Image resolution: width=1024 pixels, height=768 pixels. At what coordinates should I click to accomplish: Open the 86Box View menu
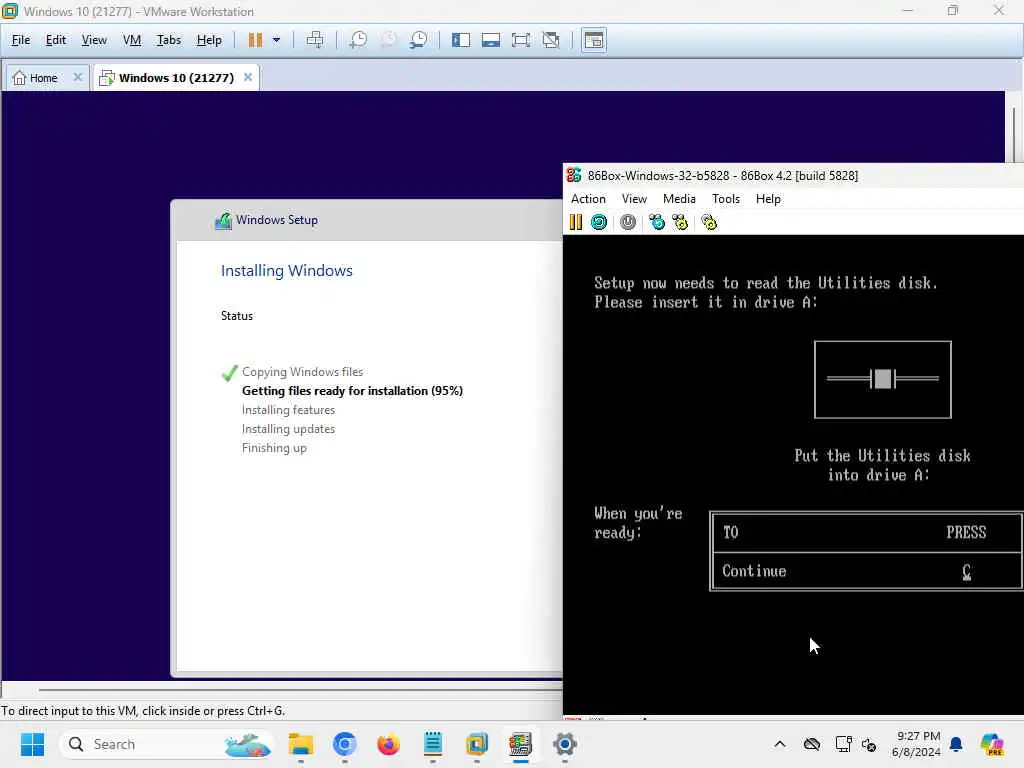(x=634, y=199)
